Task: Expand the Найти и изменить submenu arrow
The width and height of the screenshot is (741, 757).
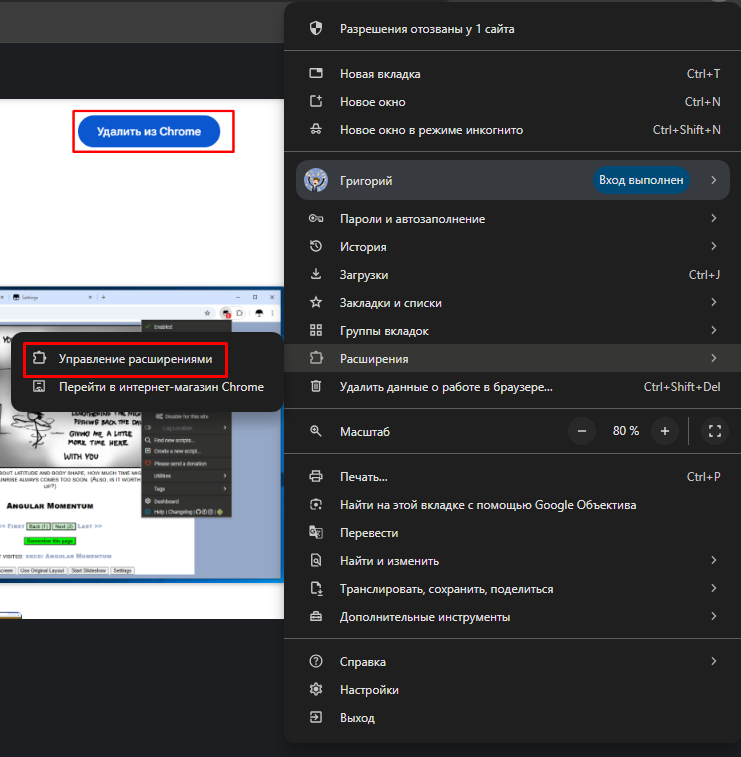Action: coord(713,560)
